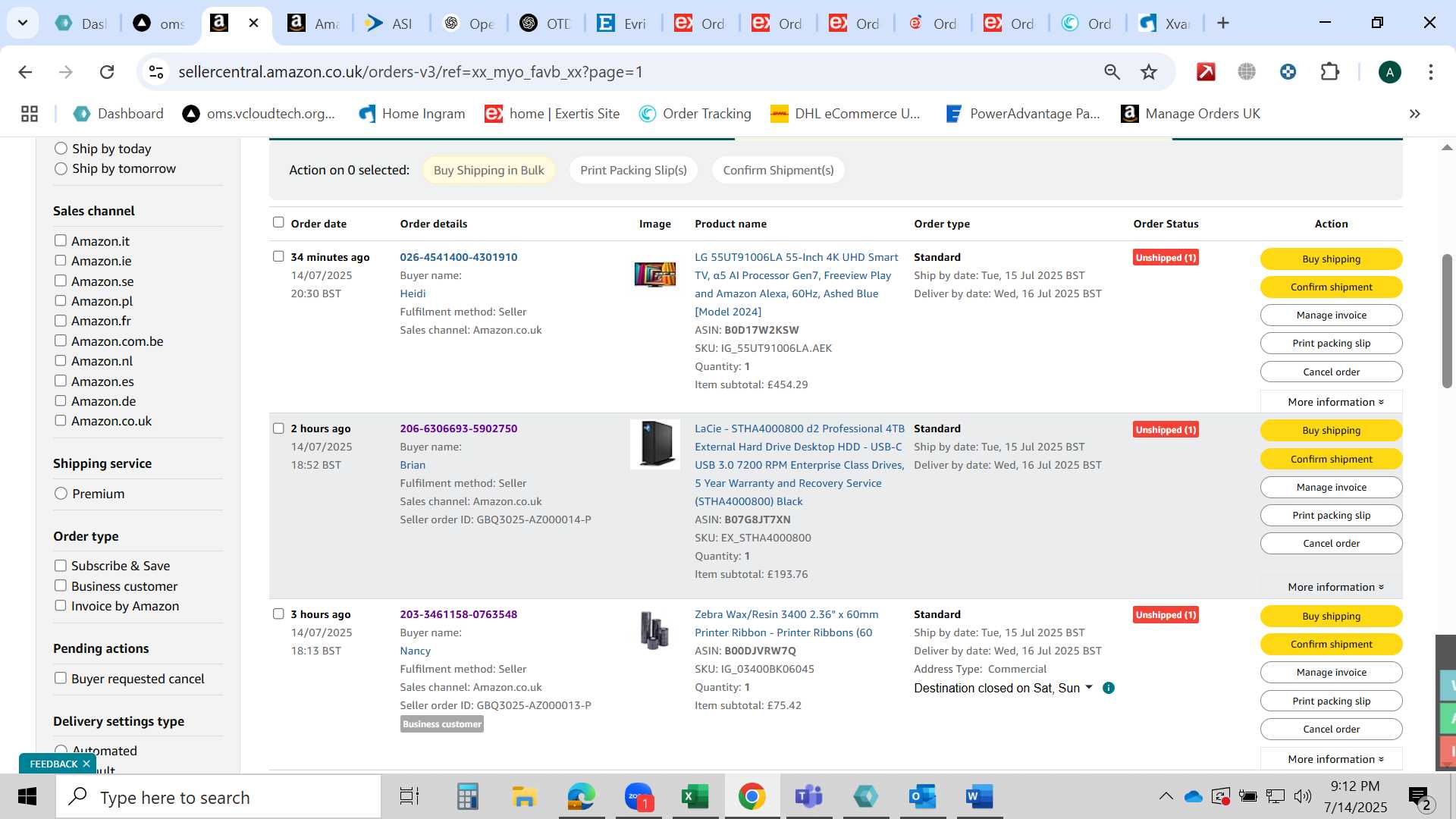Select the Ship by today radio option
Viewport: 1456px width, 819px height.
pyautogui.click(x=61, y=149)
